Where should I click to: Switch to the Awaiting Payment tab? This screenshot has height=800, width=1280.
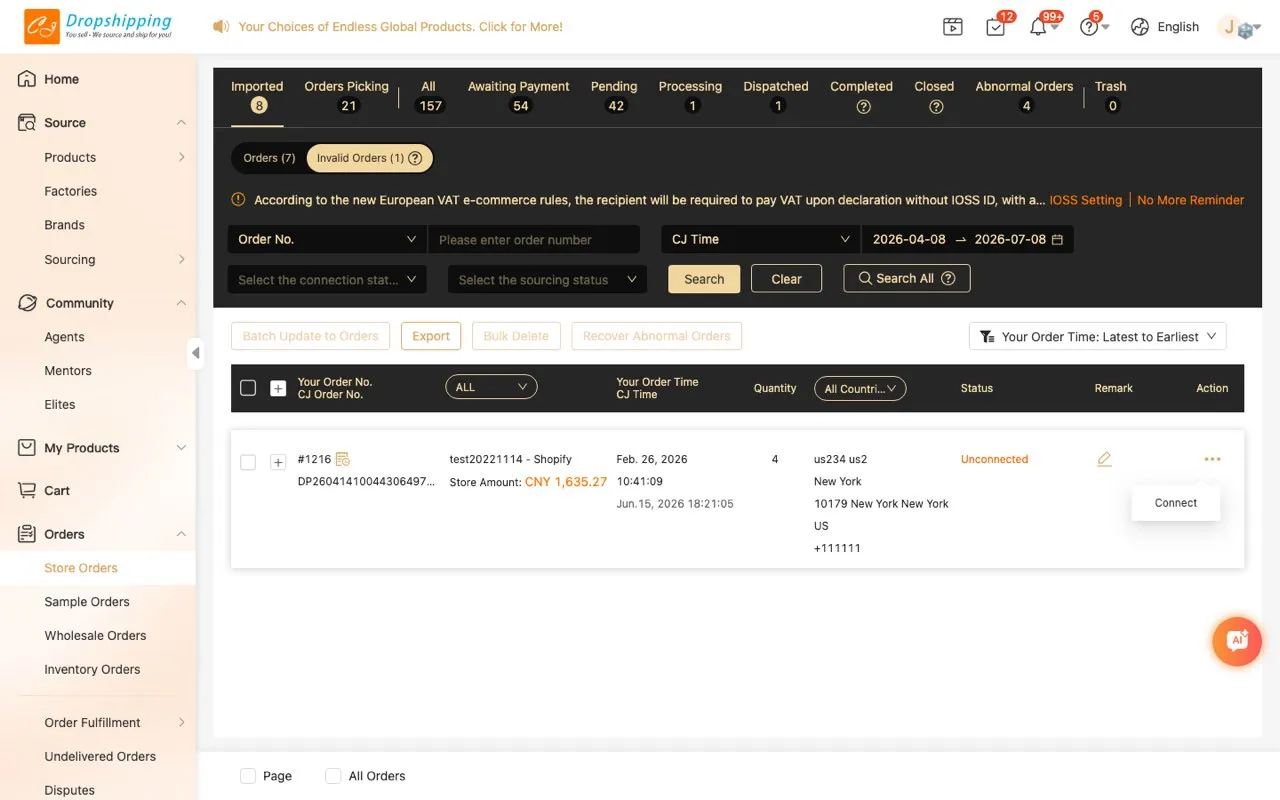pos(518,96)
